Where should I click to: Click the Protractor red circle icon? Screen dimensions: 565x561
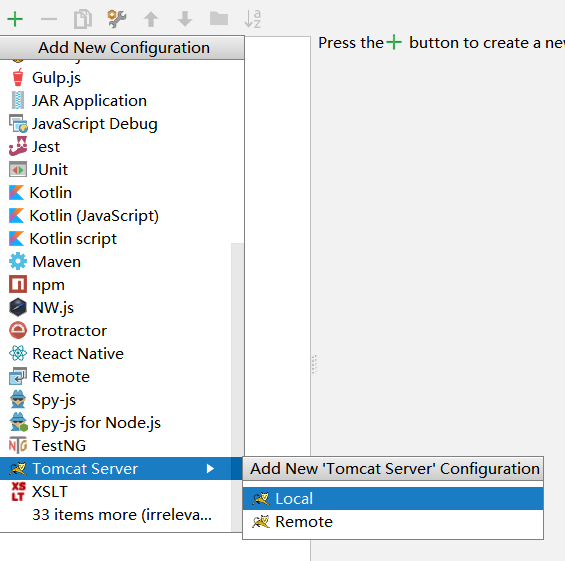(18, 330)
